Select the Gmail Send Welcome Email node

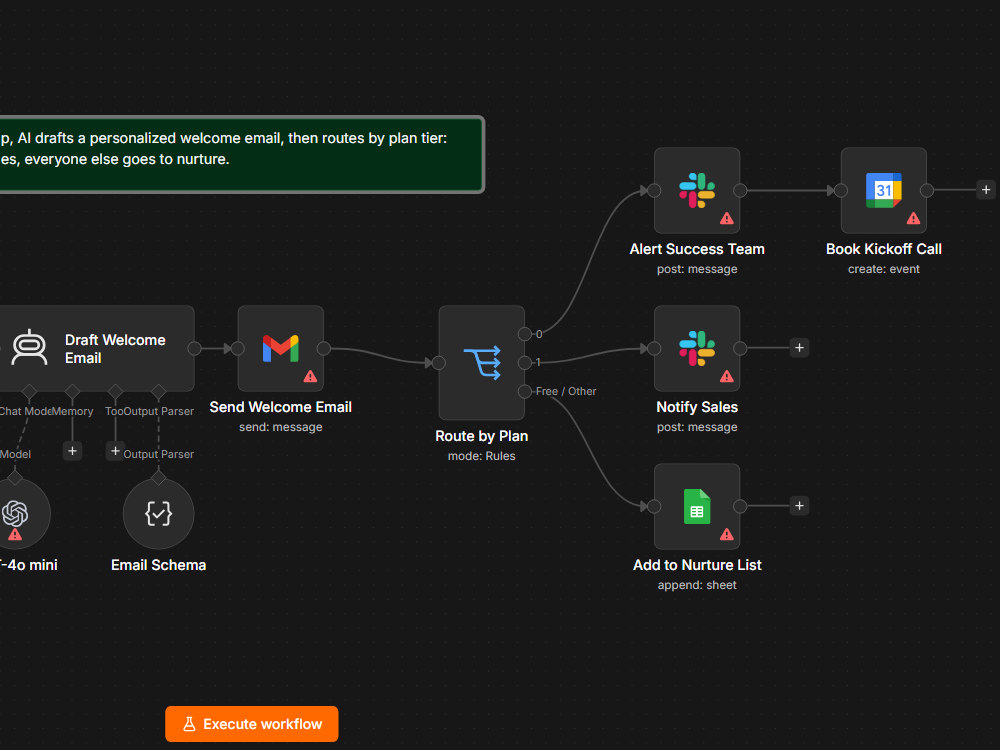(x=281, y=348)
